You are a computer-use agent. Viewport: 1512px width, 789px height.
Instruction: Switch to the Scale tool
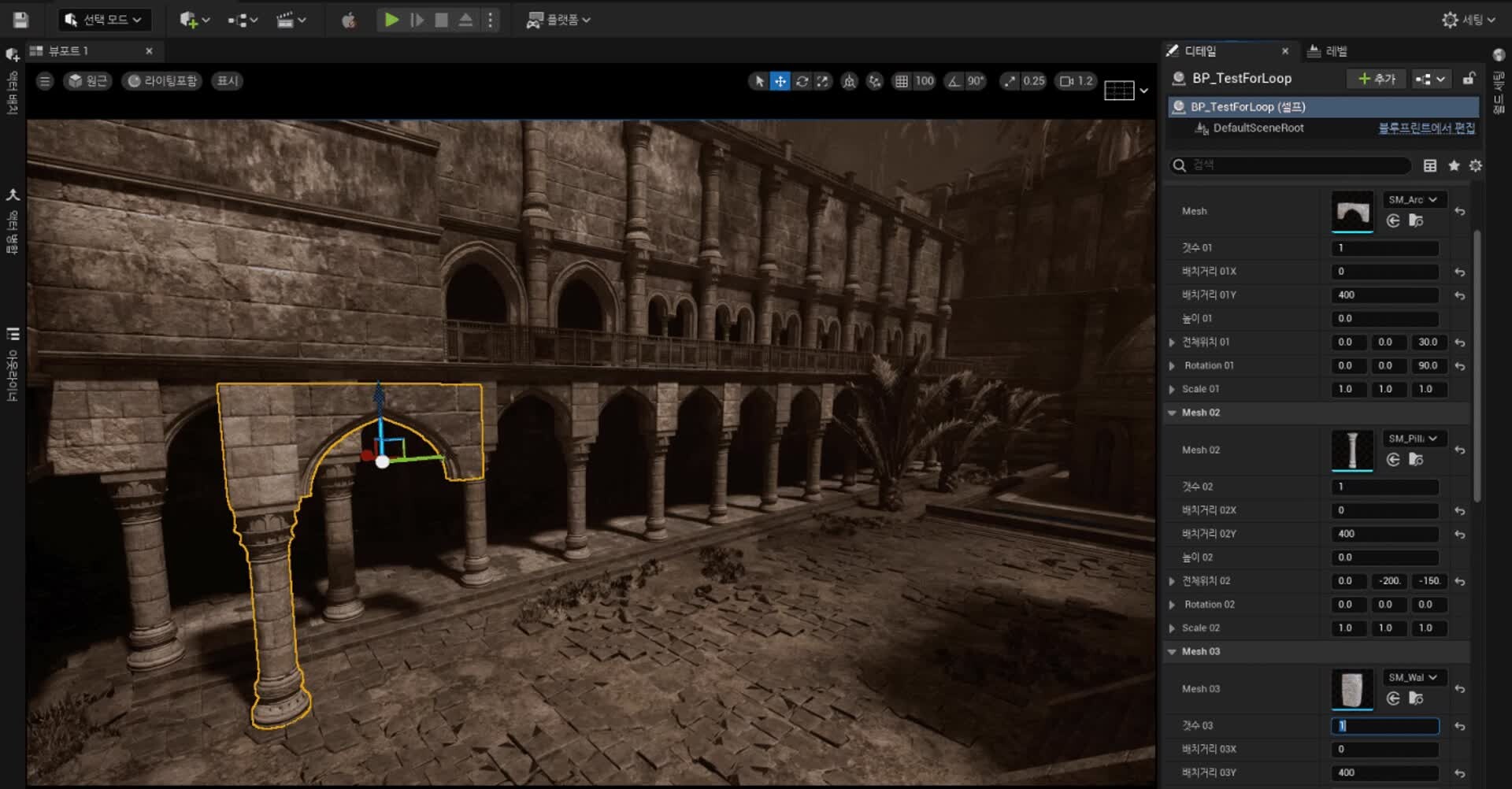pos(824,81)
